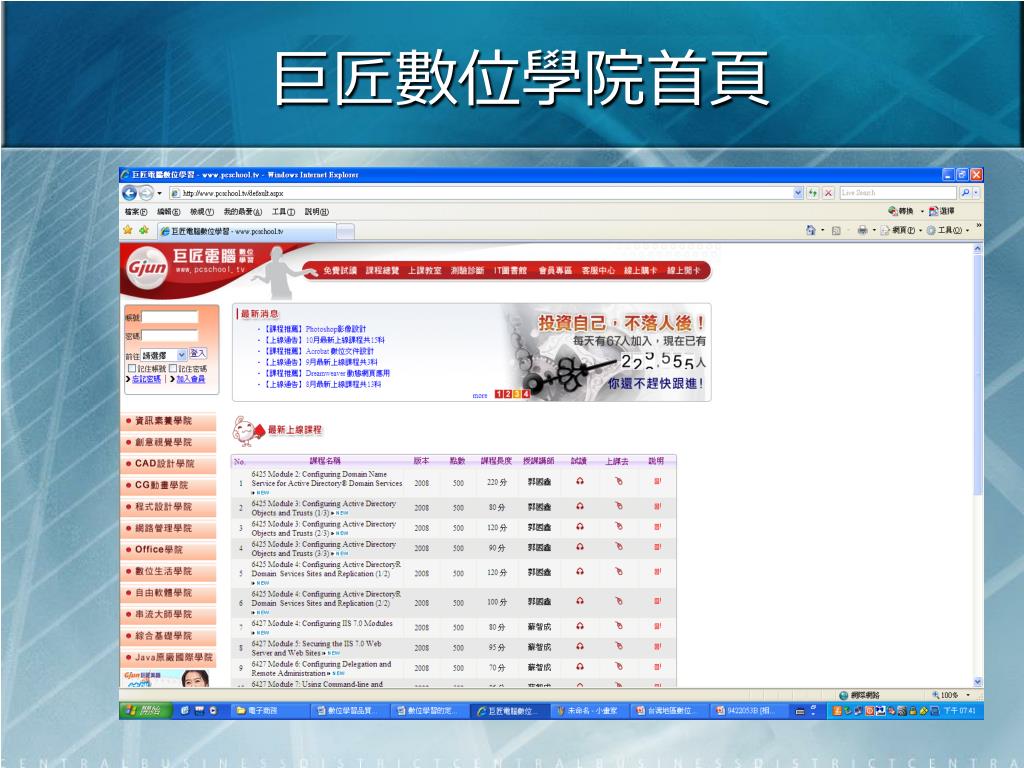Click the 忘記密碼 forgot password link
This screenshot has width=1024, height=768.
coord(146,379)
